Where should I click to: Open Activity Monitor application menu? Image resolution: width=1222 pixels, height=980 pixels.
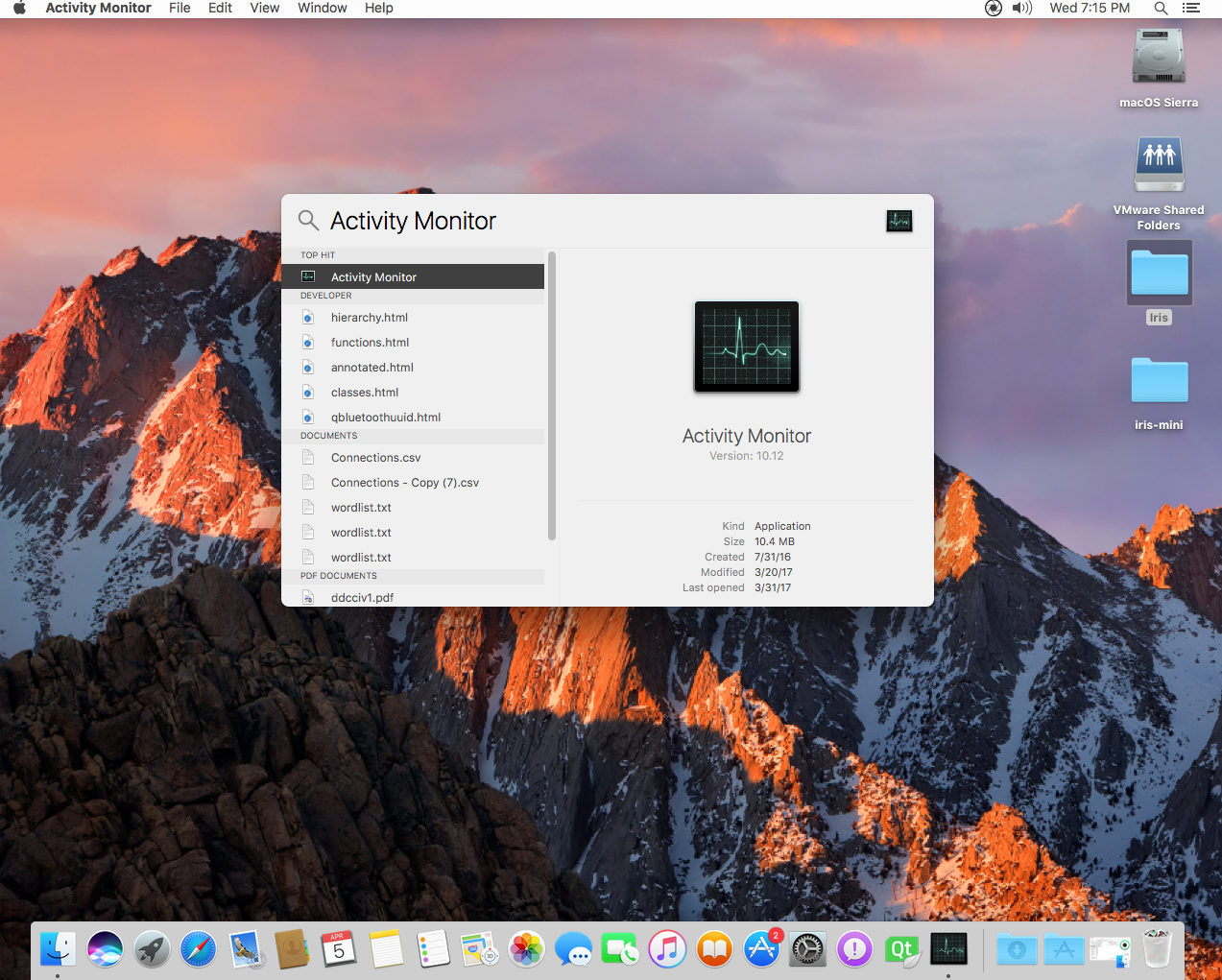98,8
